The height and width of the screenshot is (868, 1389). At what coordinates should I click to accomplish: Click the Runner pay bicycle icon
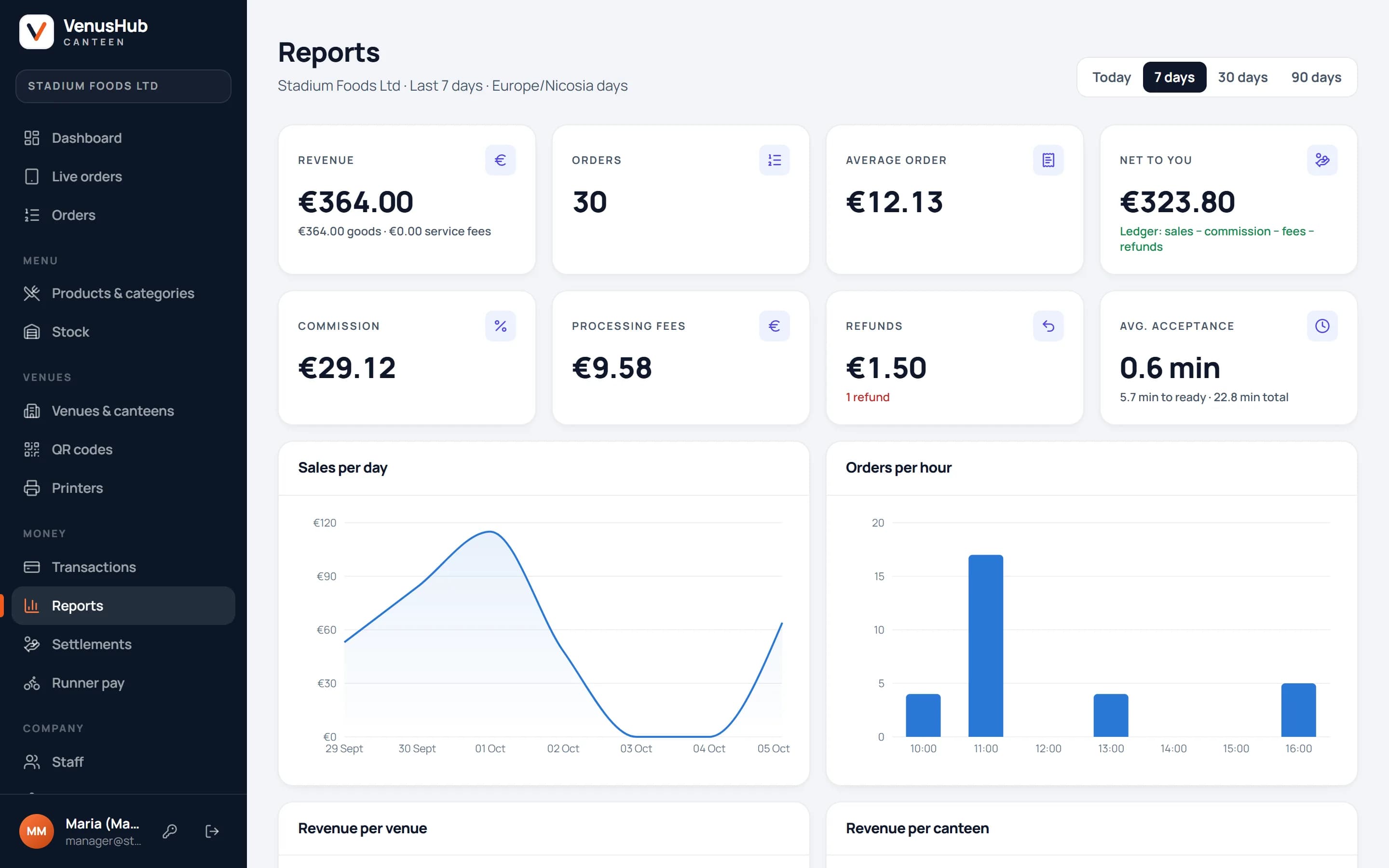(x=31, y=683)
